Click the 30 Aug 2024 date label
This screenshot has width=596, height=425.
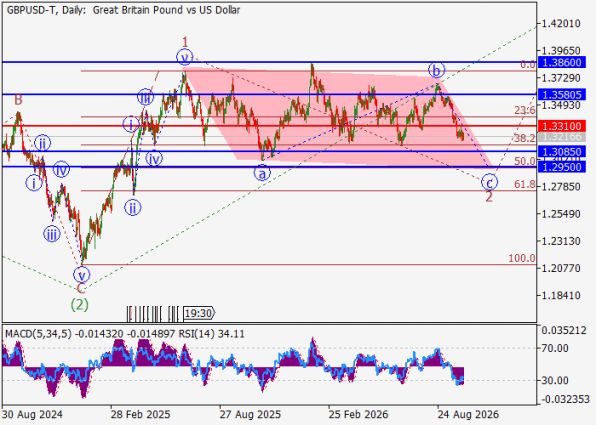click(32, 414)
